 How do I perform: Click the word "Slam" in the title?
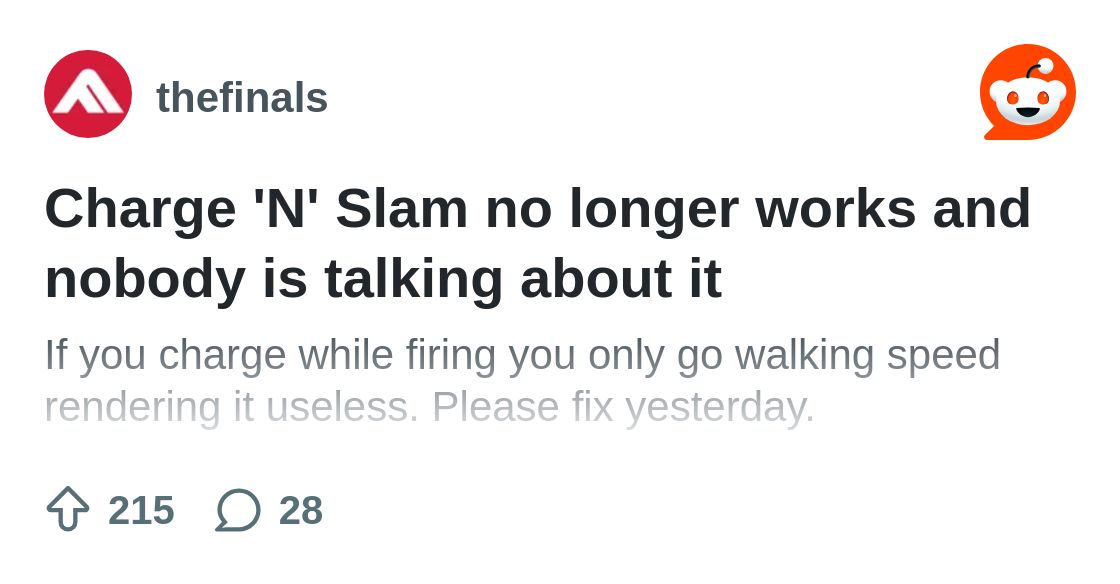click(401, 209)
